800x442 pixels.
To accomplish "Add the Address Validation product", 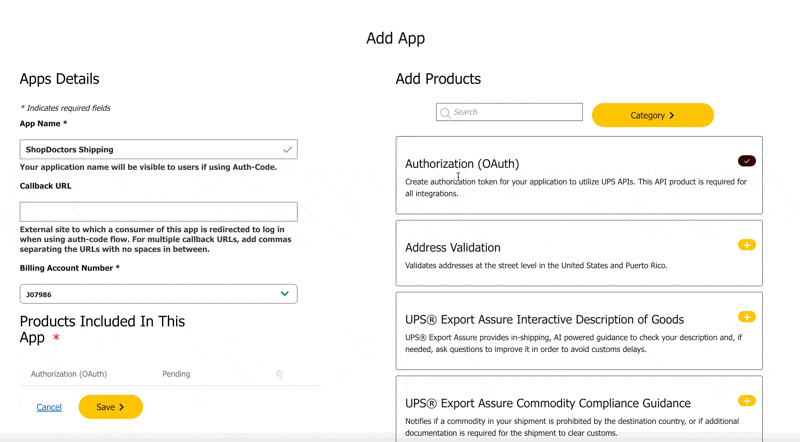I will (x=746, y=245).
